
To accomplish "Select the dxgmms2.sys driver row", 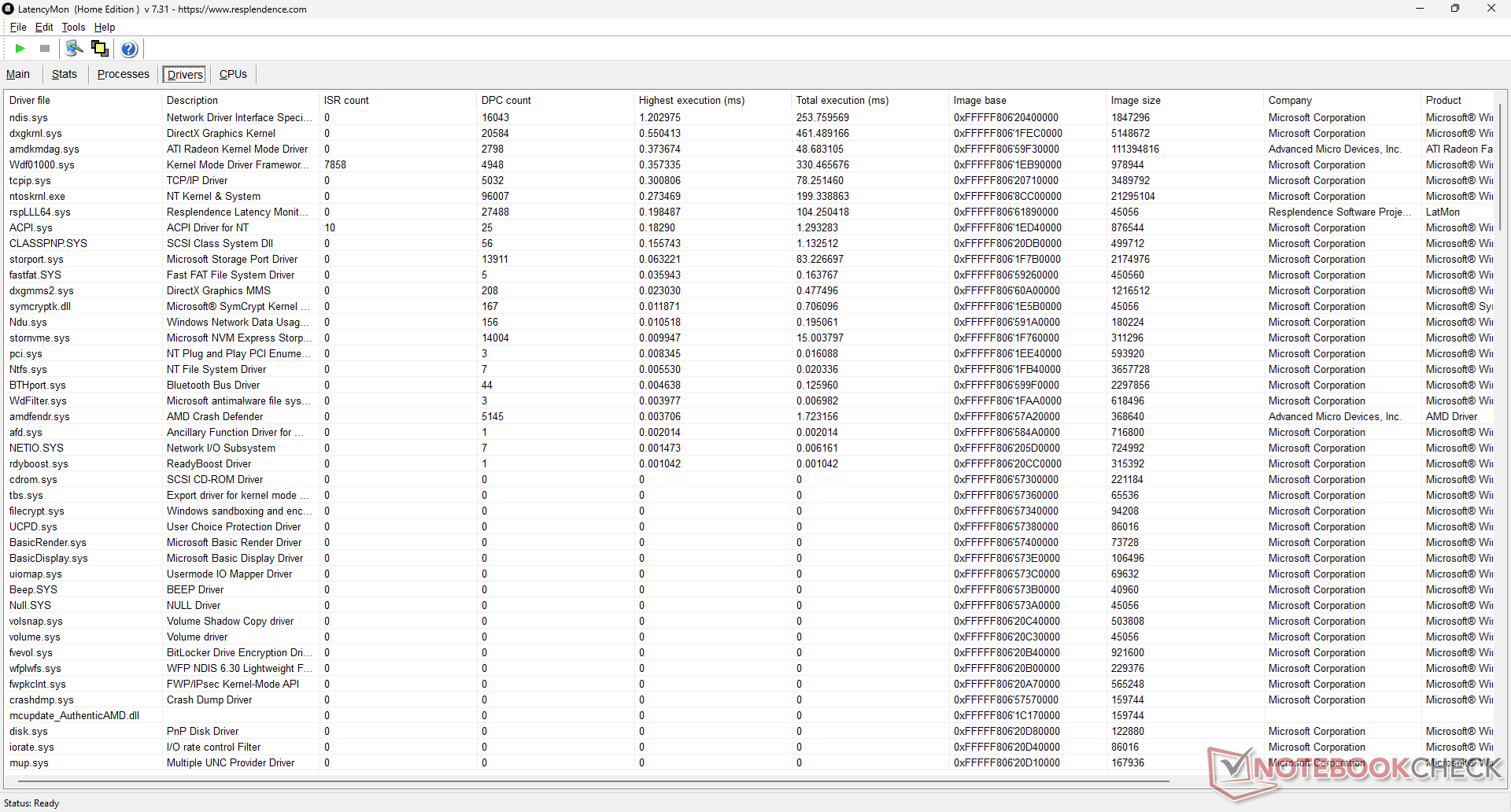I will 749,290.
